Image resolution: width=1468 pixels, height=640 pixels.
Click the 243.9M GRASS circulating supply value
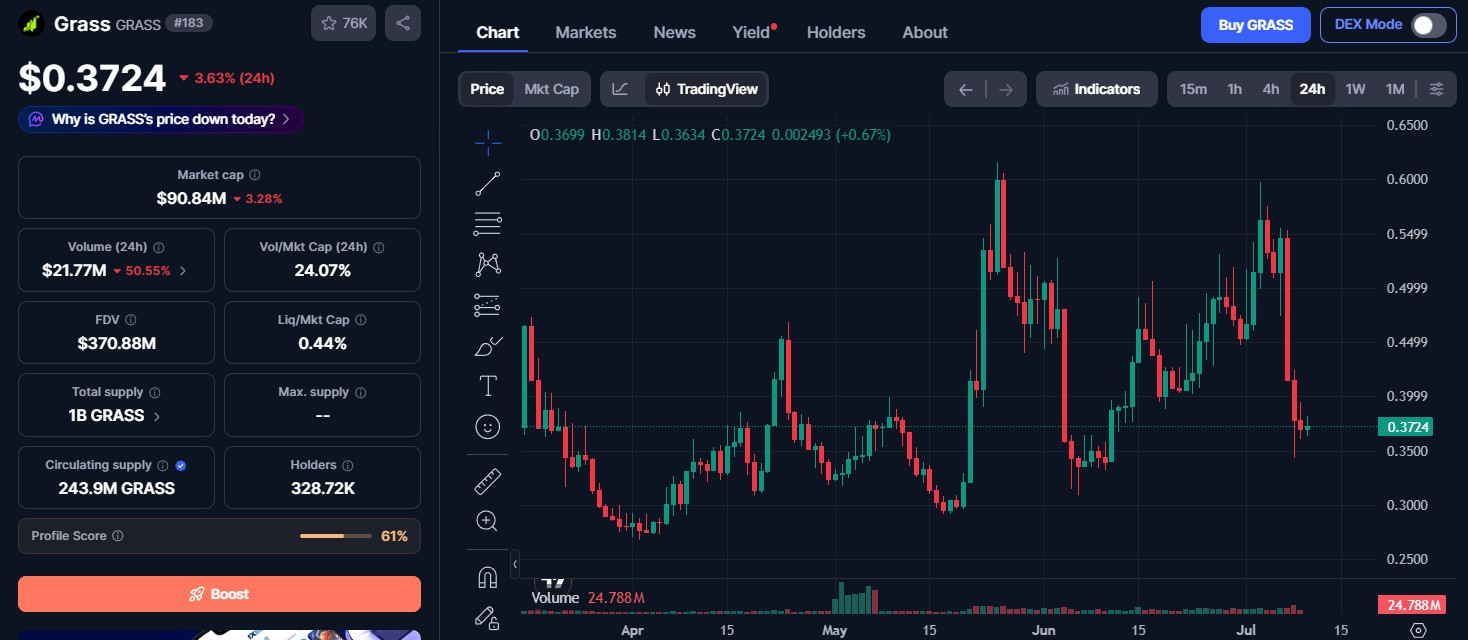pos(117,488)
